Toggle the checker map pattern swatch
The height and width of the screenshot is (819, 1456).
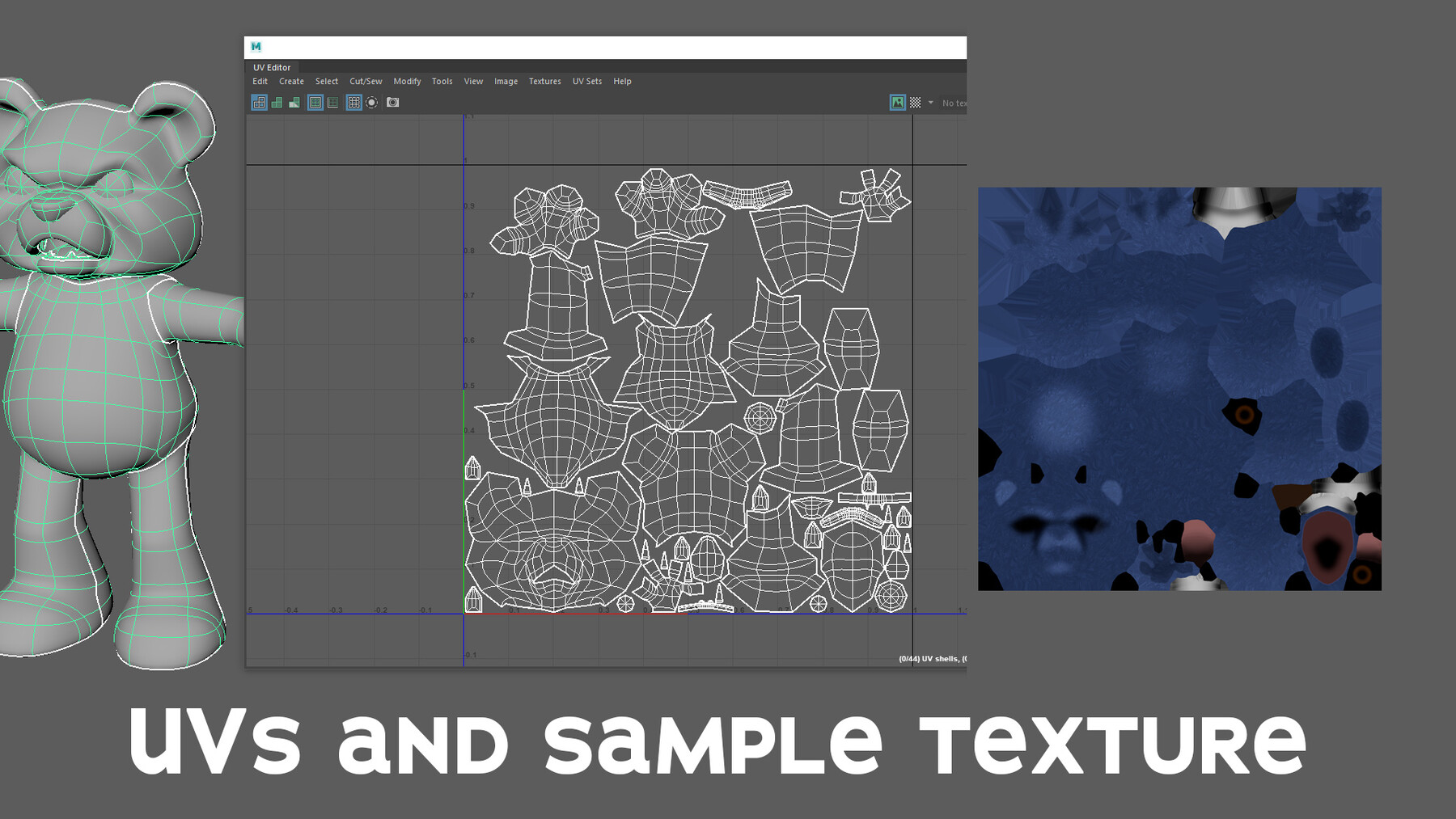[915, 102]
